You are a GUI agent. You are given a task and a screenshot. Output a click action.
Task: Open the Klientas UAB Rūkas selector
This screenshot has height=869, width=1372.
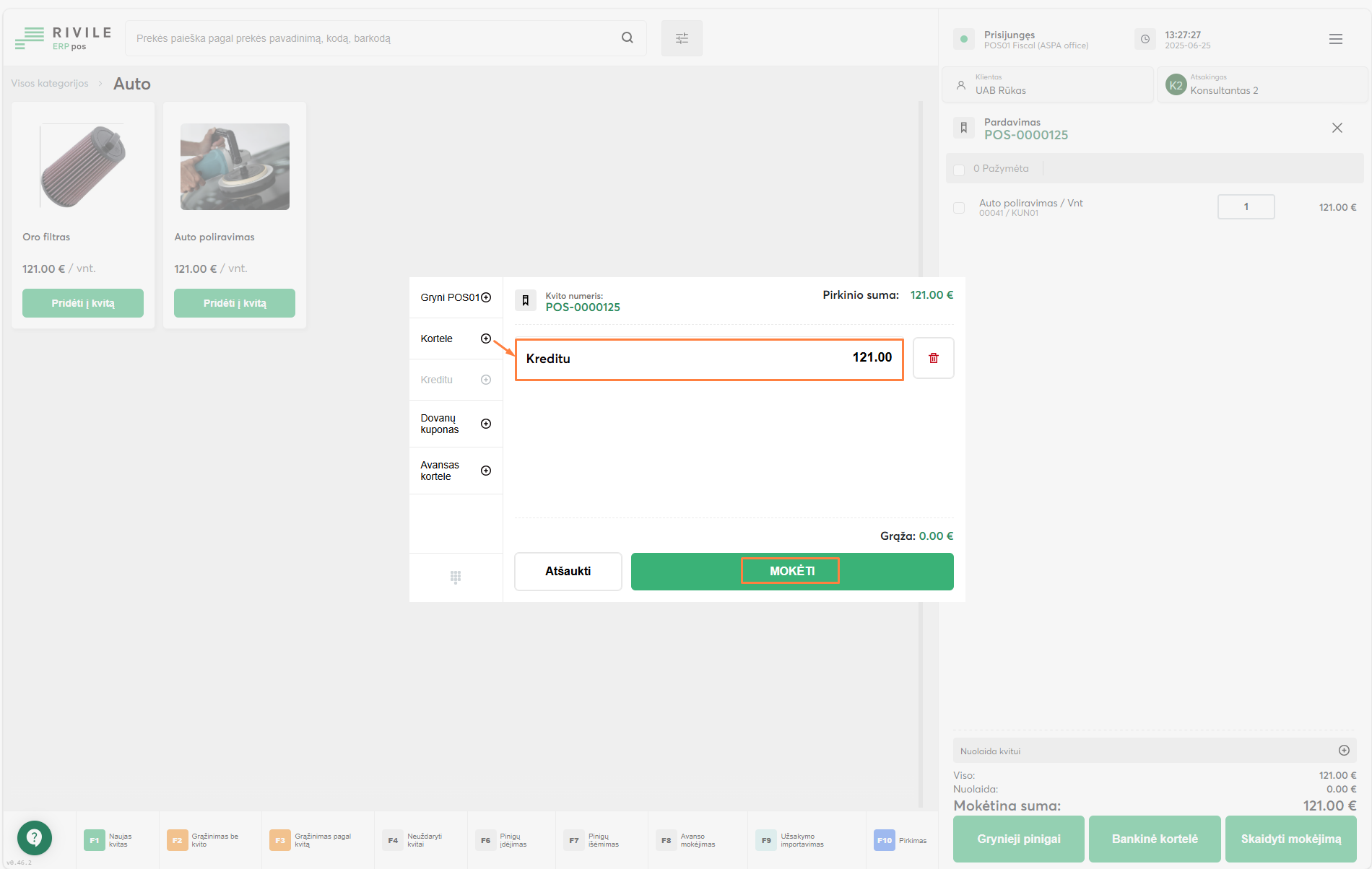click(x=1047, y=84)
